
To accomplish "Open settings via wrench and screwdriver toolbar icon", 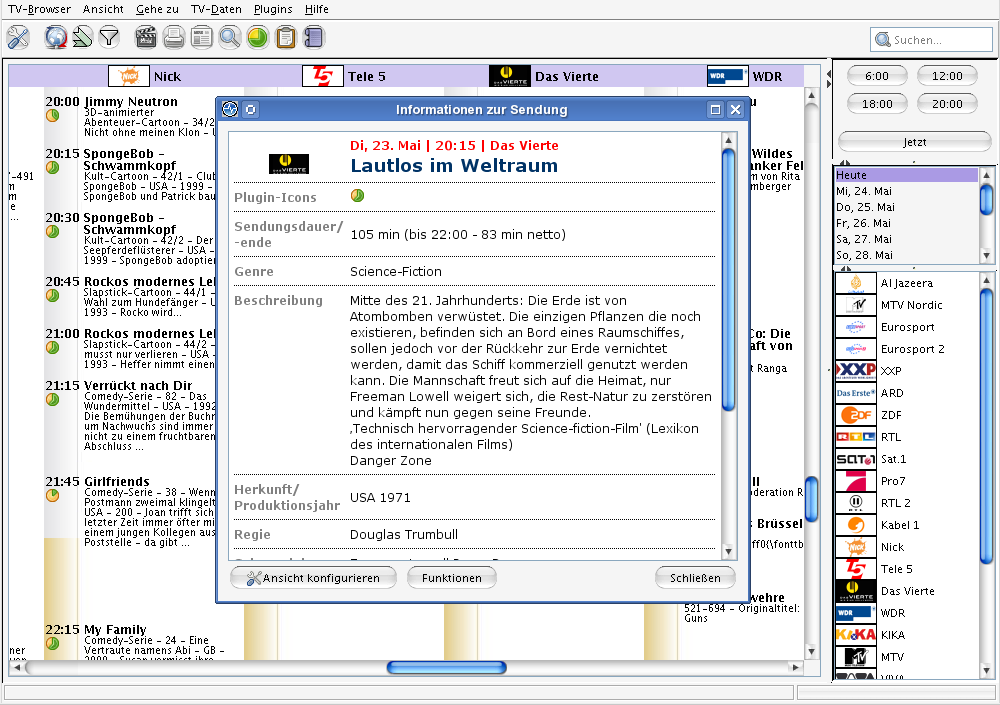I will (x=18, y=38).
